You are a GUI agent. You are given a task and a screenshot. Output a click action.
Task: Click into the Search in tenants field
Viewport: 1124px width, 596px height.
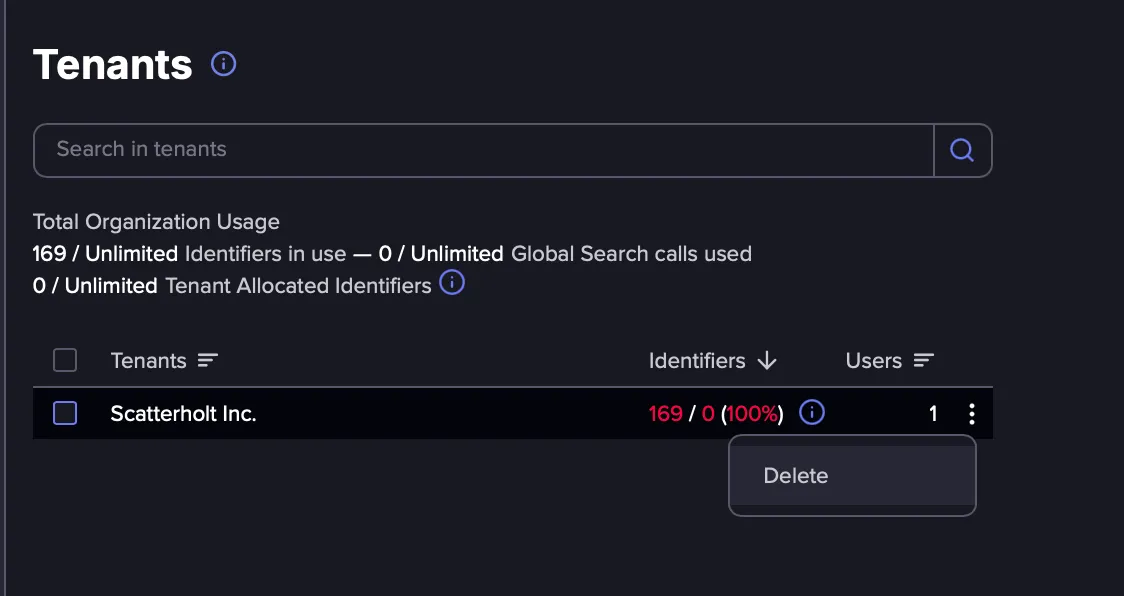pos(484,150)
